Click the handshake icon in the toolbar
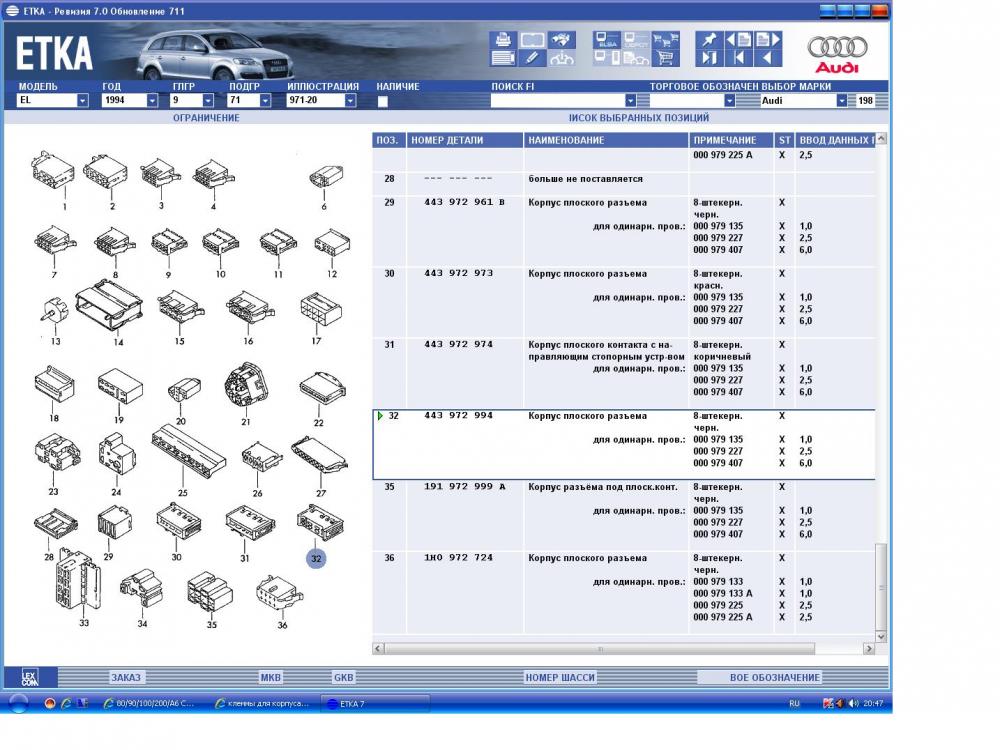 pos(563,40)
